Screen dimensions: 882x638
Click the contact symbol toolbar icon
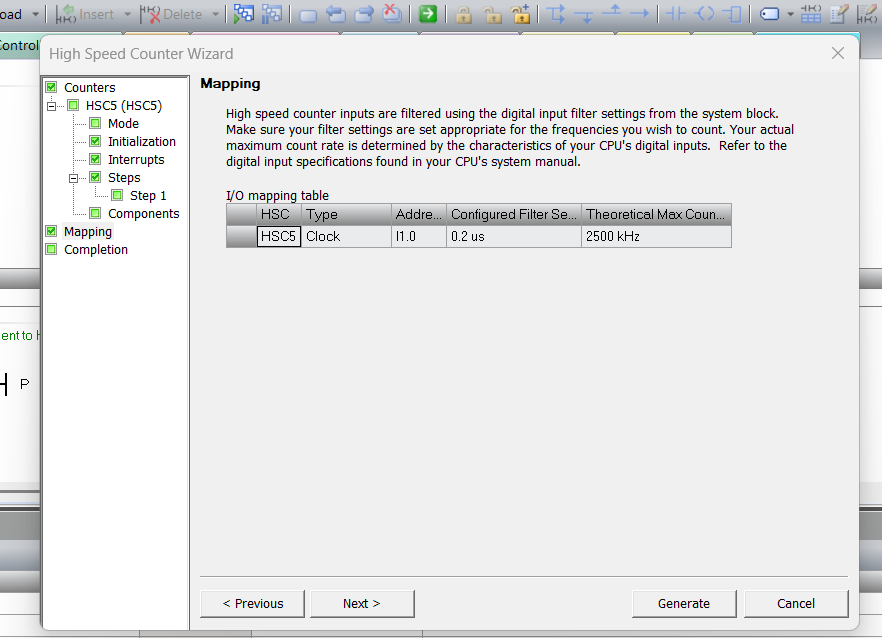pyautogui.click(x=677, y=14)
